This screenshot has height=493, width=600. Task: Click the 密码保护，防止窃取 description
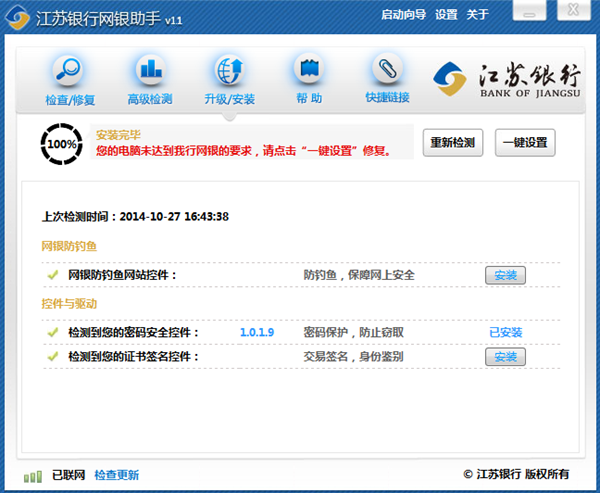coord(354,332)
